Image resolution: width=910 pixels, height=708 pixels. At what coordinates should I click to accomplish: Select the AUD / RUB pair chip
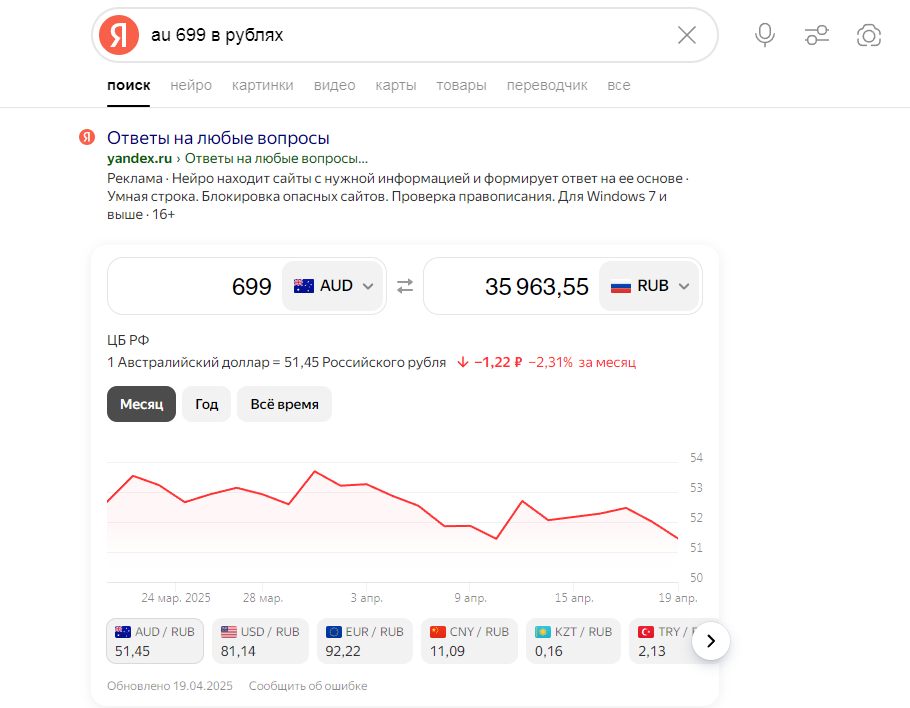pos(155,641)
